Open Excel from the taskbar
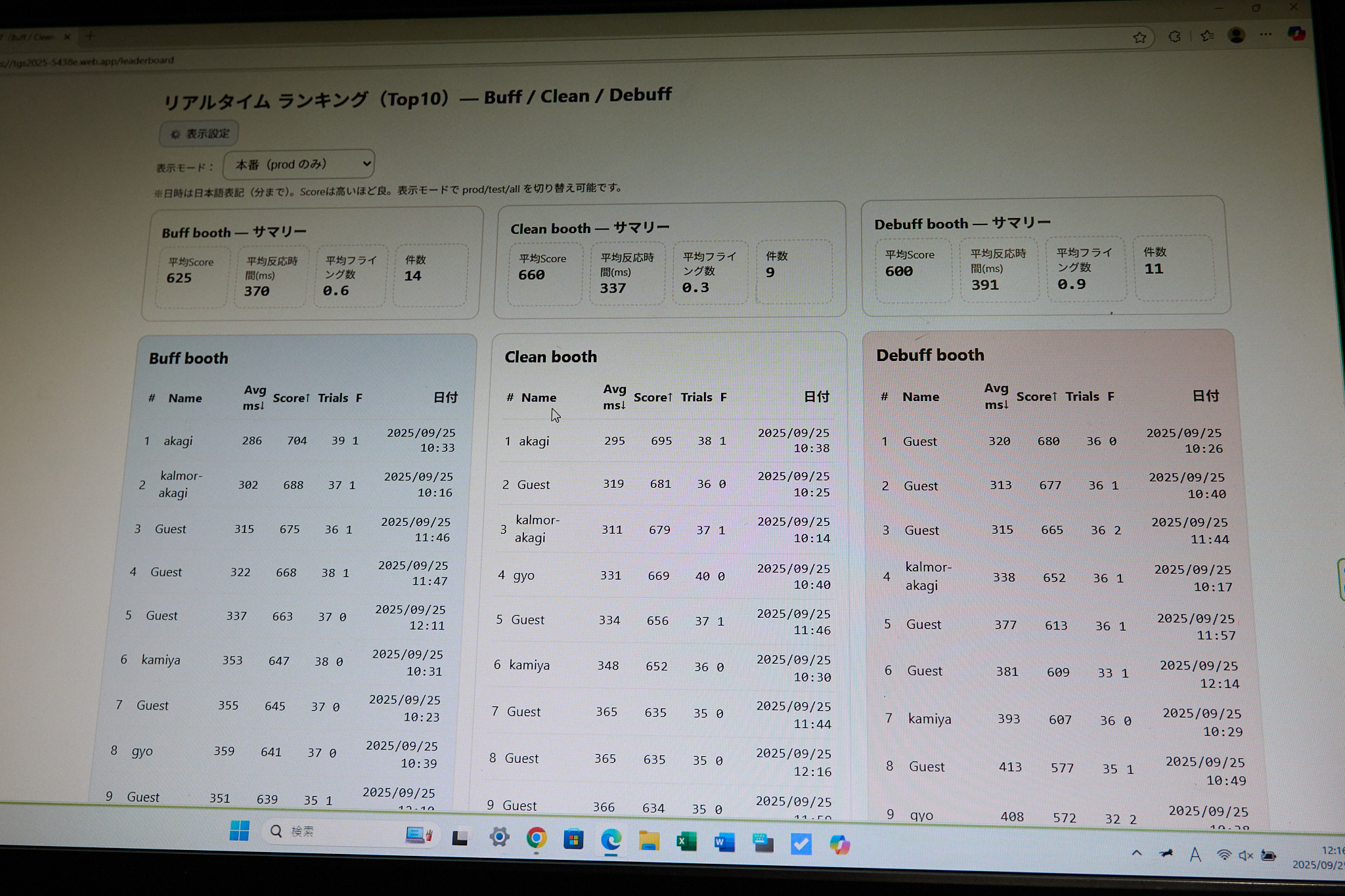 click(686, 842)
